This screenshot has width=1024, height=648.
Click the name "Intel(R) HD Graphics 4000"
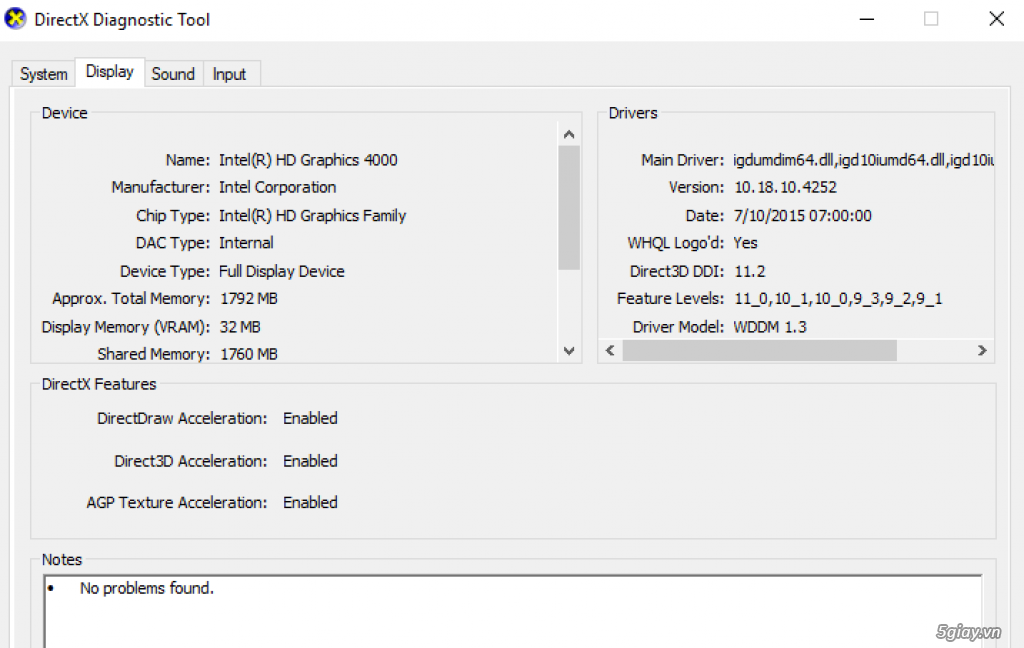tap(308, 160)
